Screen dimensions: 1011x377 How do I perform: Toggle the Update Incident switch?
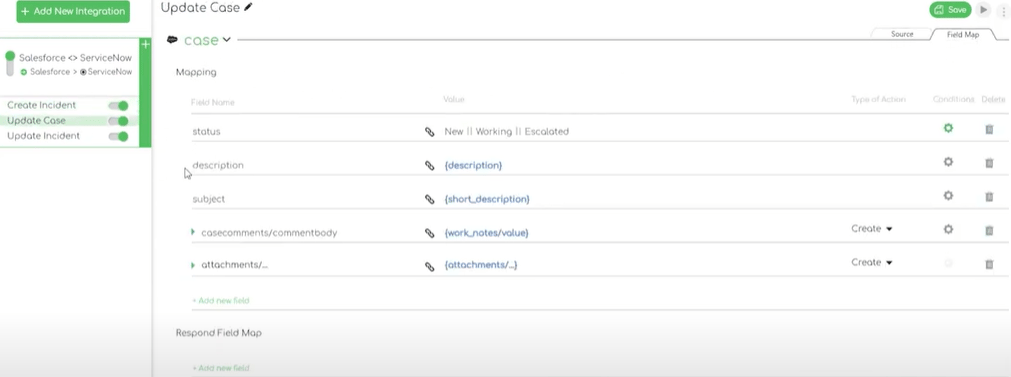point(119,137)
